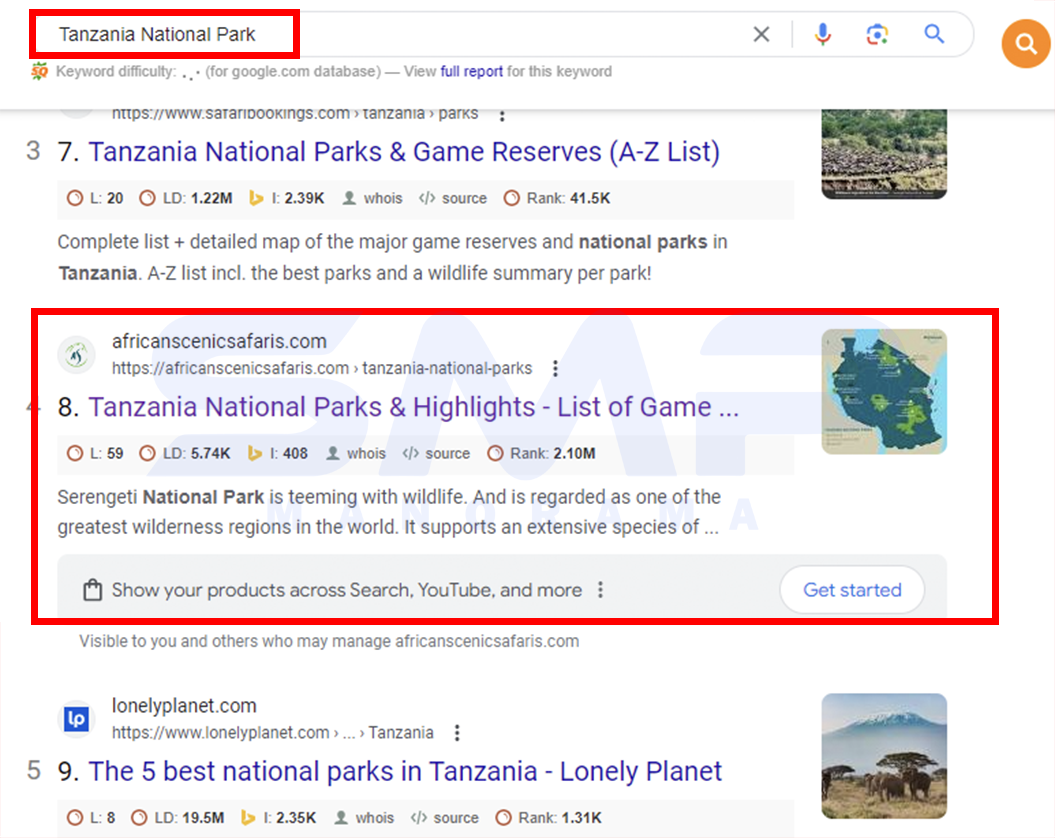Click the blue magnifier search icon
The width and height of the screenshot is (1055, 838).
click(934, 34)
